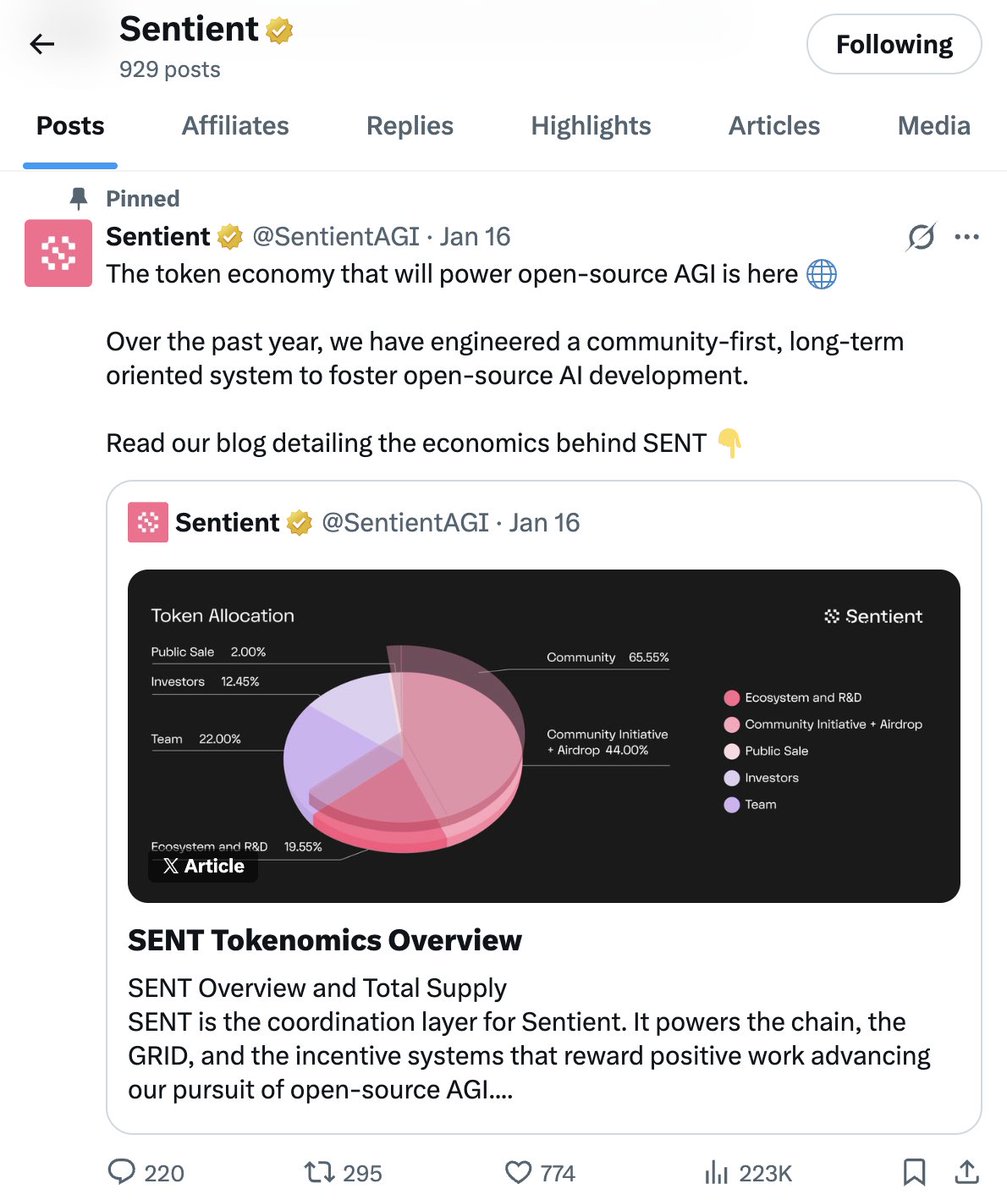Viewport: 1007px width, 1200px height.
Task: Like the pinned post with heart icon
Action: (x=517, y=1172)
